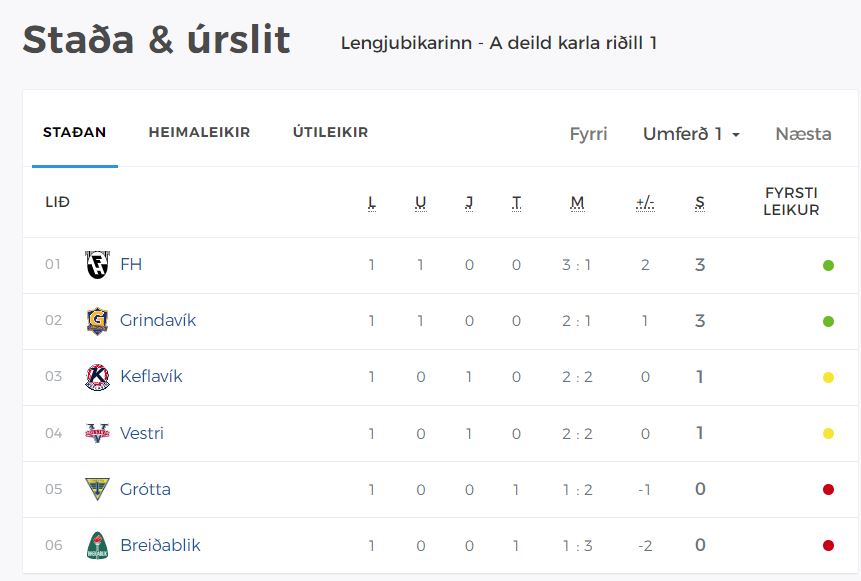The image size is (861, 581).
Task: Click the arrow beside Umferð 1
Action: (x=736, y=135)
